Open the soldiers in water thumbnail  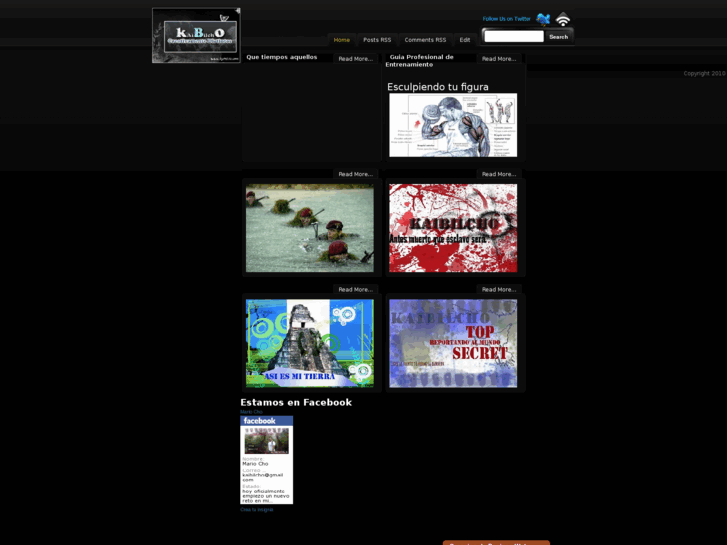tap(310, 228)
